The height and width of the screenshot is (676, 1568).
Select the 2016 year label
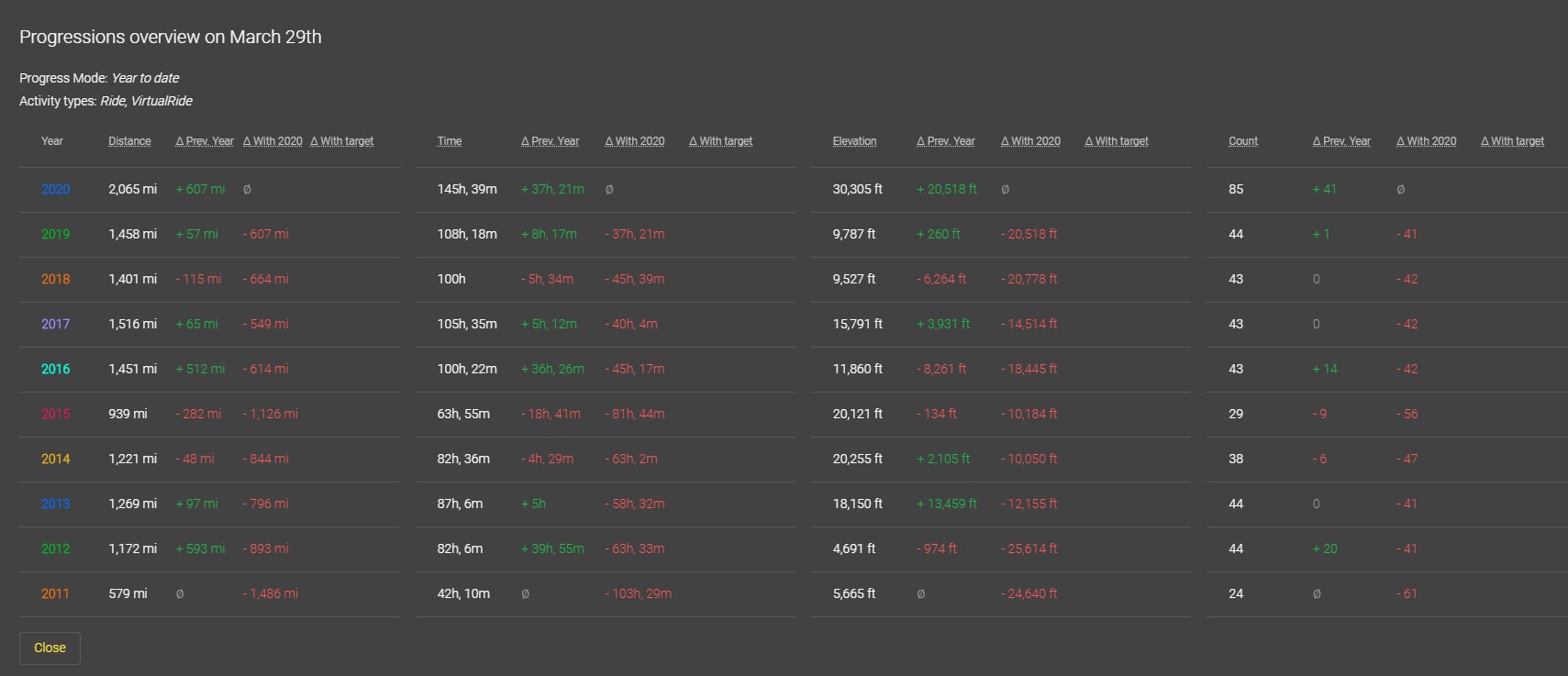click(55, 369)
